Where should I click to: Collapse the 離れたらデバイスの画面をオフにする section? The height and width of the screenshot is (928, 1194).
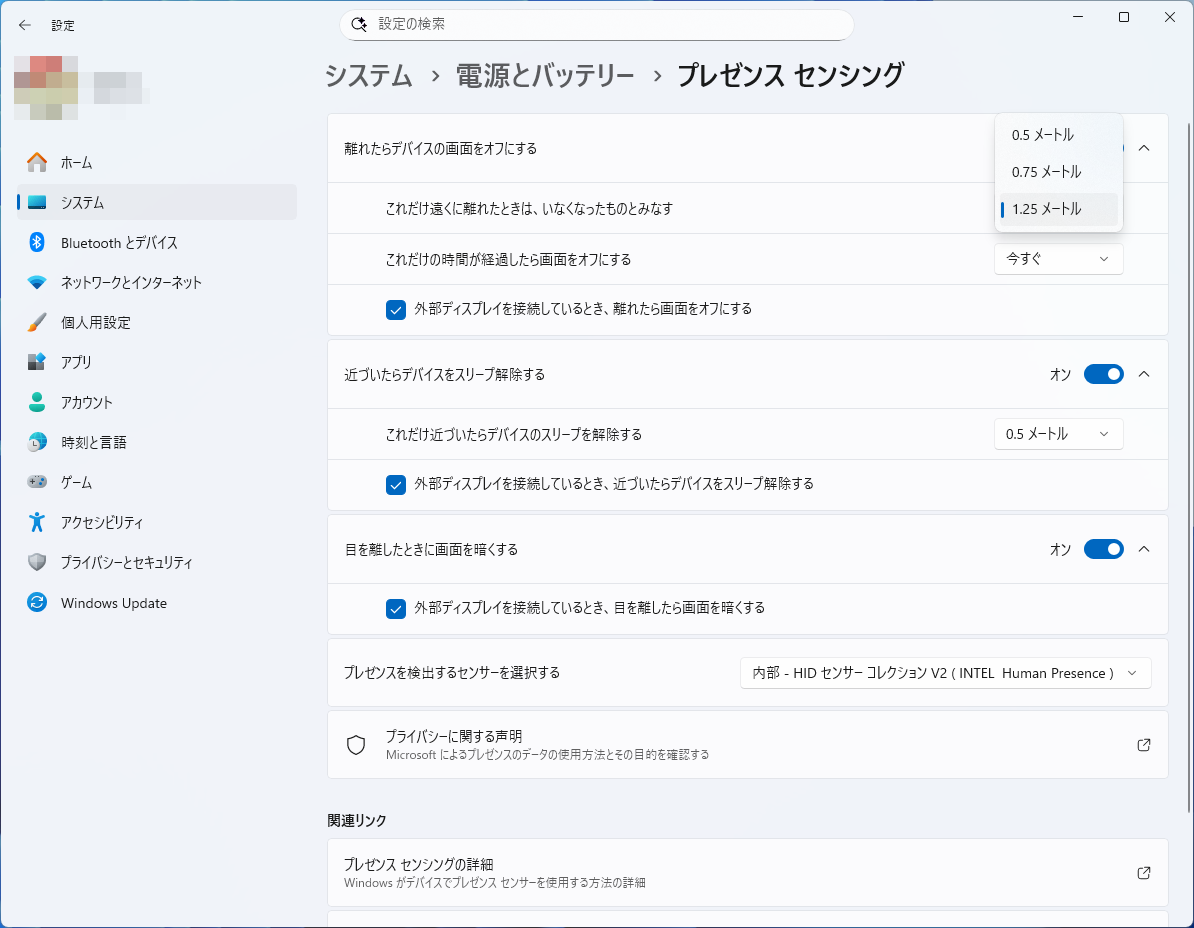point(1143,146)
